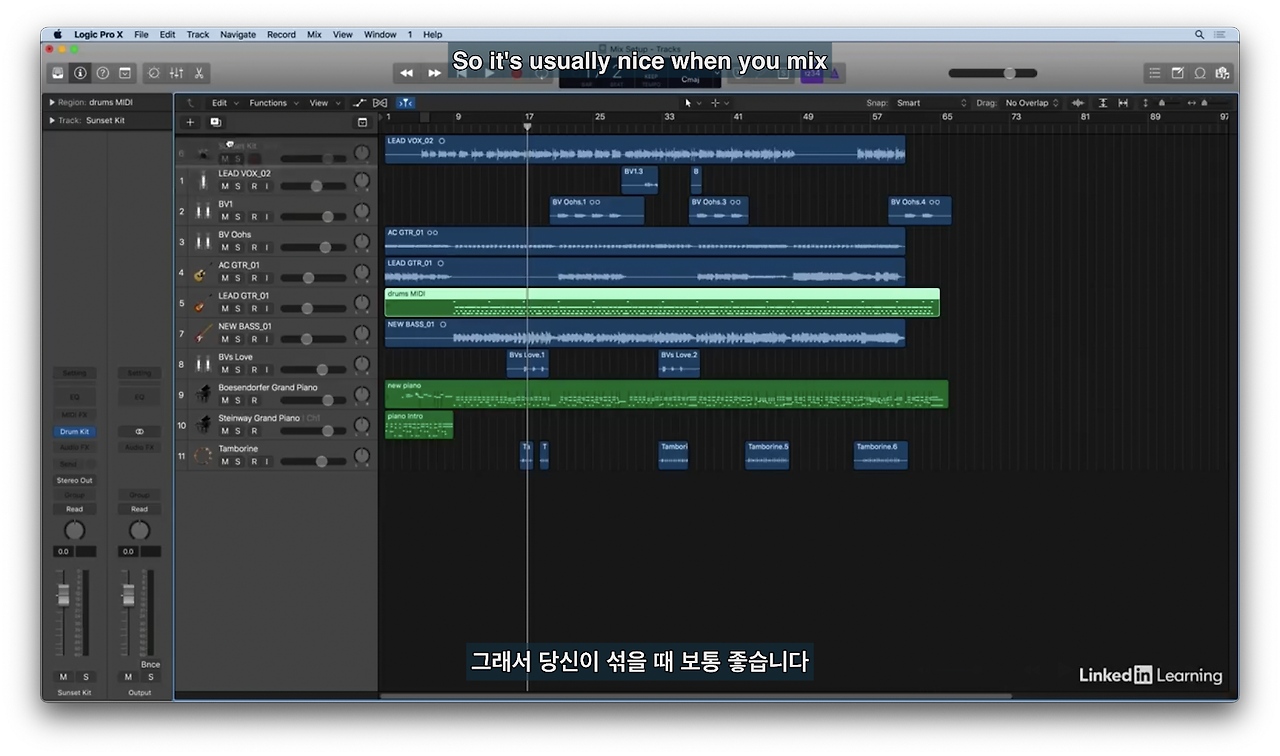Screen dimensions: 1280x756
Task: Select the drums MIDI region
Action: click(662, 303)
